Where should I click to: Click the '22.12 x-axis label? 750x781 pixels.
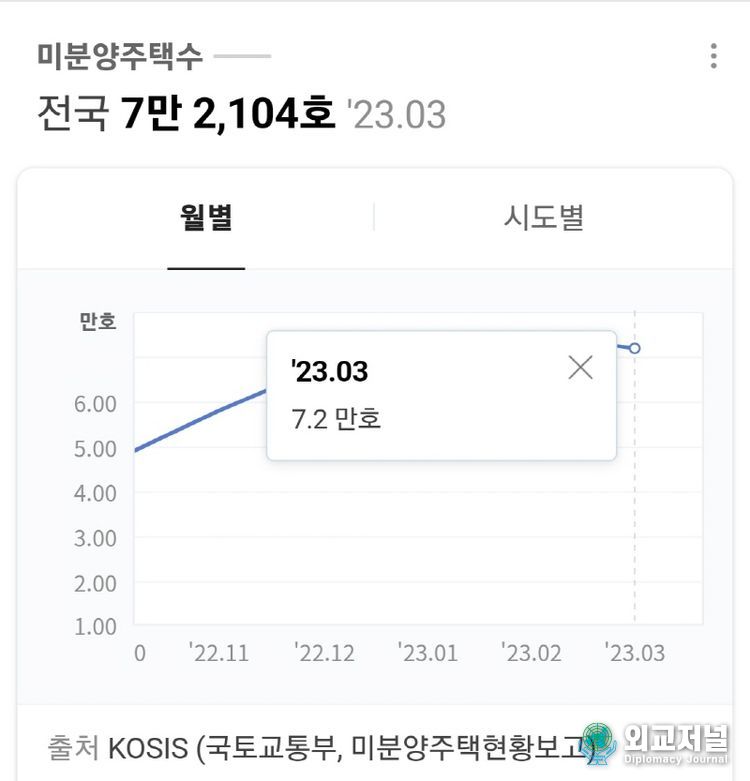[x=324, y=653]
